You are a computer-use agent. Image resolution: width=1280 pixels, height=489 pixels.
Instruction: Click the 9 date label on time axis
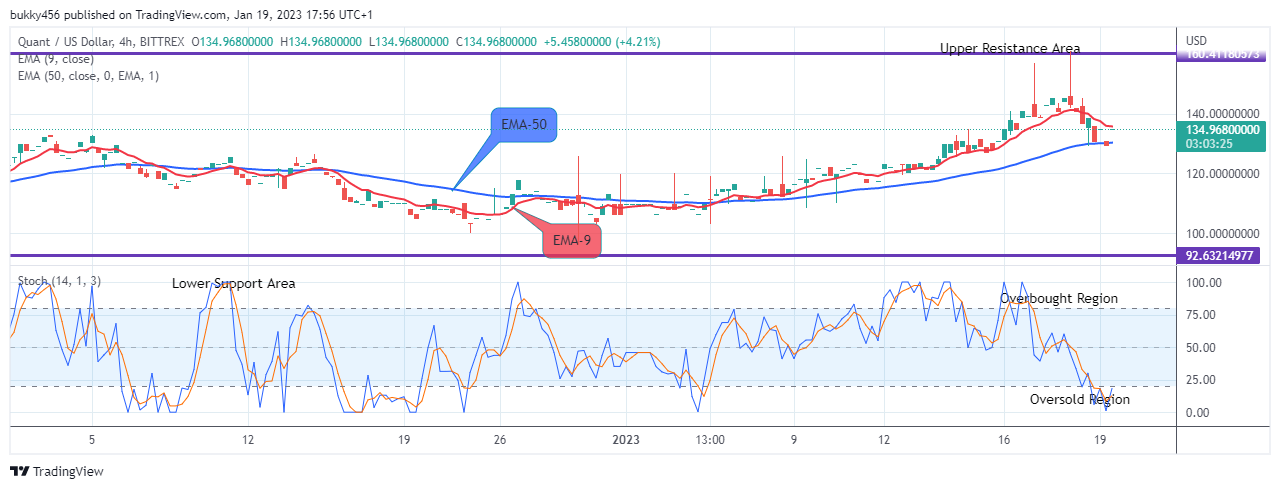(793, 440)
